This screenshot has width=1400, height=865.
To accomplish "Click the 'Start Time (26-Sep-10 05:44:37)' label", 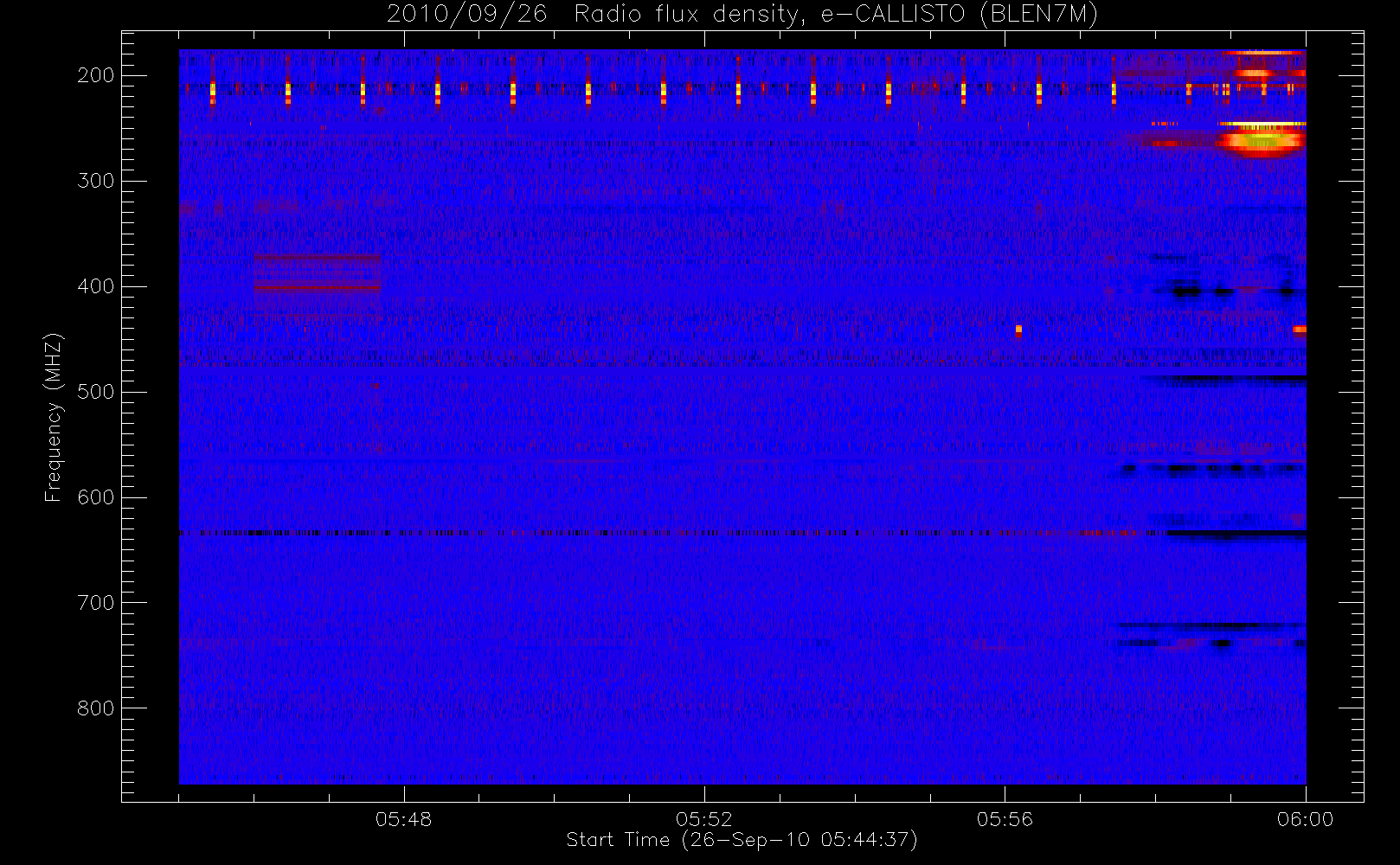I will (742, 840).
